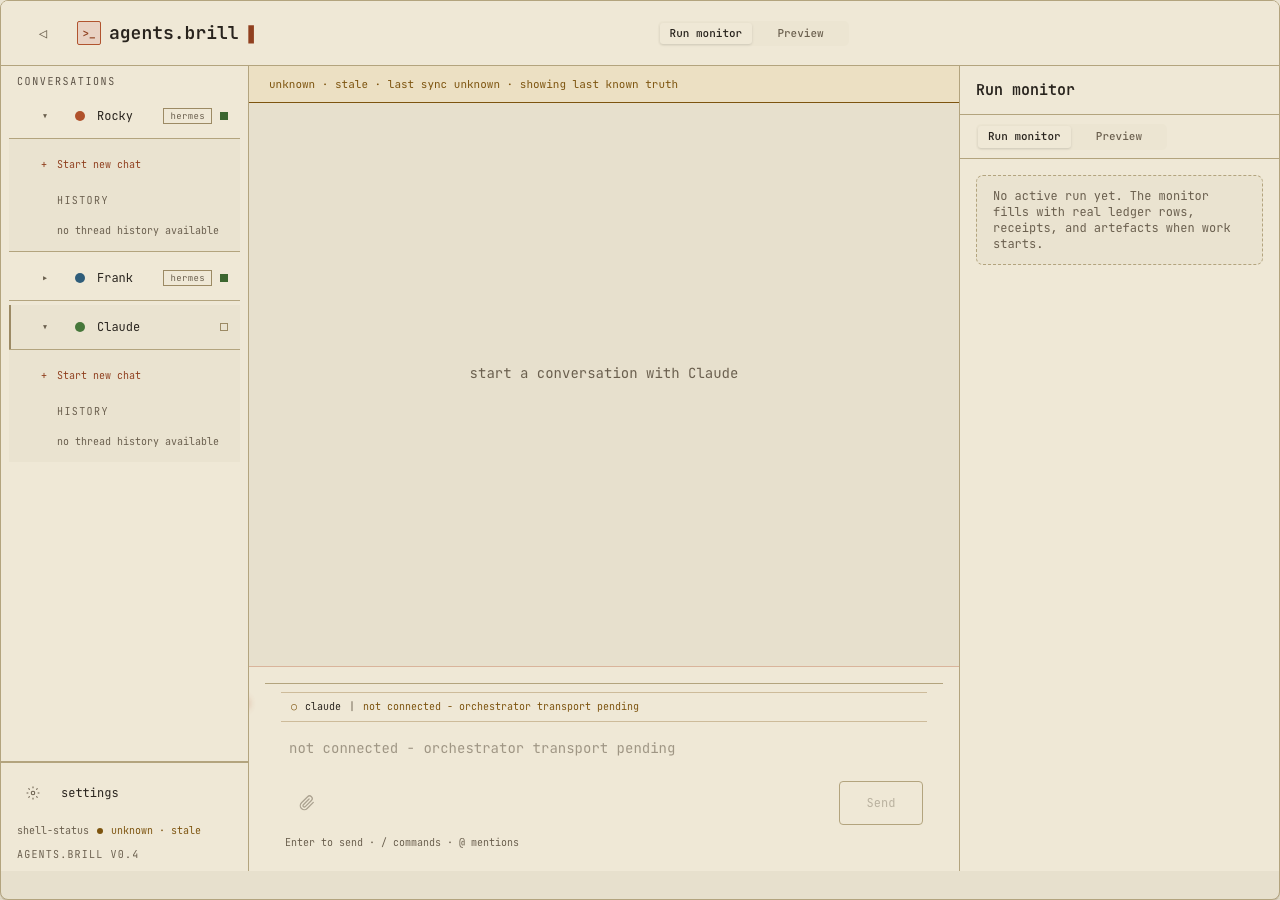Click the agents.brill title text
1280x900 pixels.
(174, 33)
